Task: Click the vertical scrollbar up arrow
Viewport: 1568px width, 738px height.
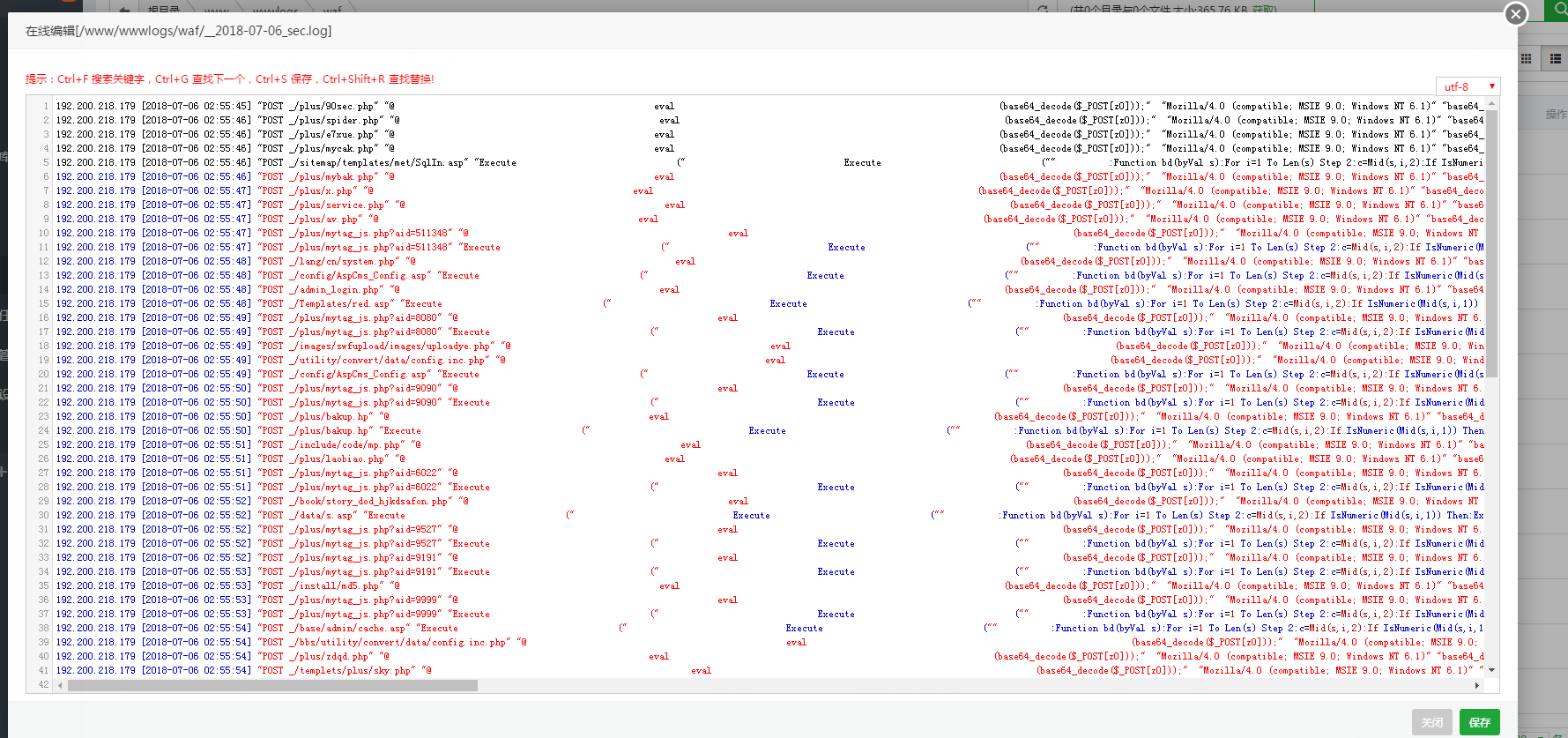Action: [1492, 103]
